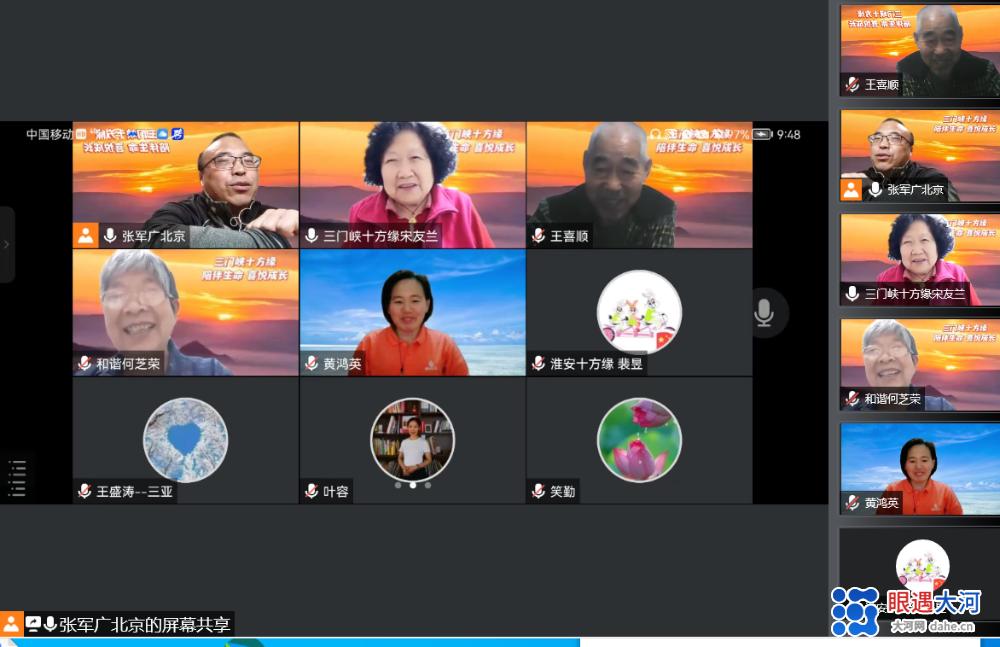Click the muted mic icon beside 叶容
The image size is (1000, 647).
[311, 491]
